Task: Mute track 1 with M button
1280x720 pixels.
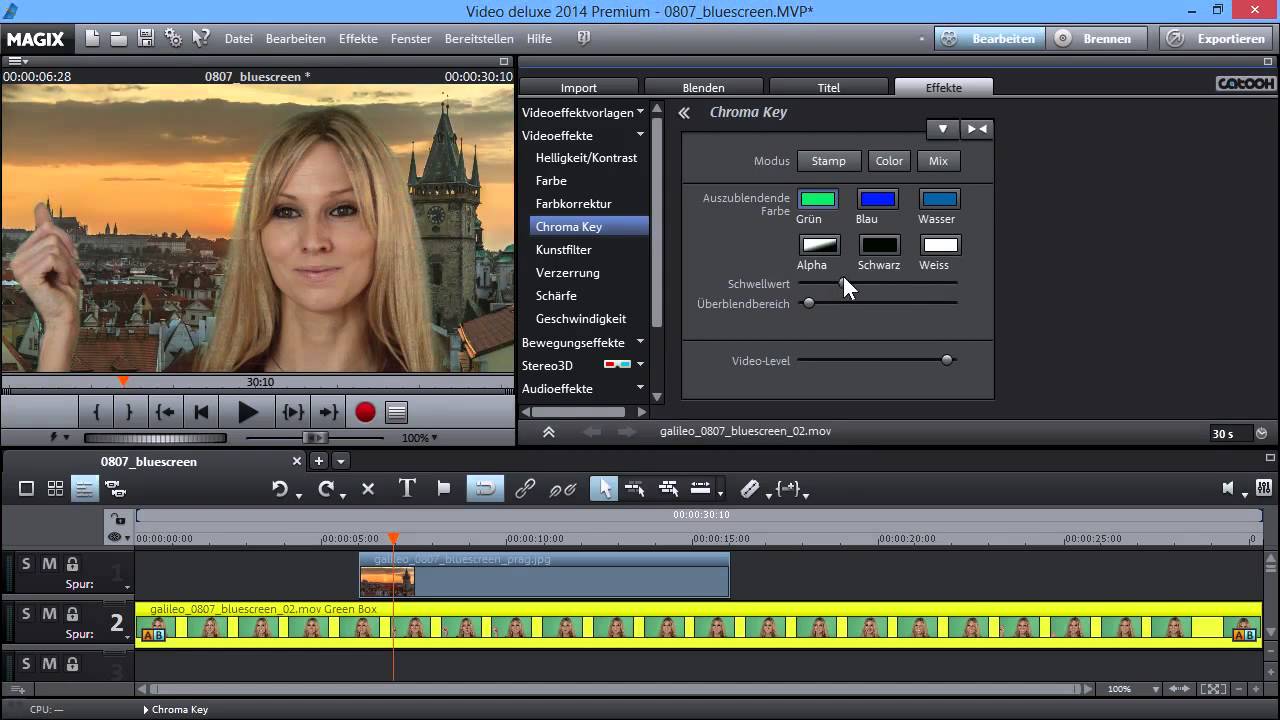Action: [x=49, y=564]
